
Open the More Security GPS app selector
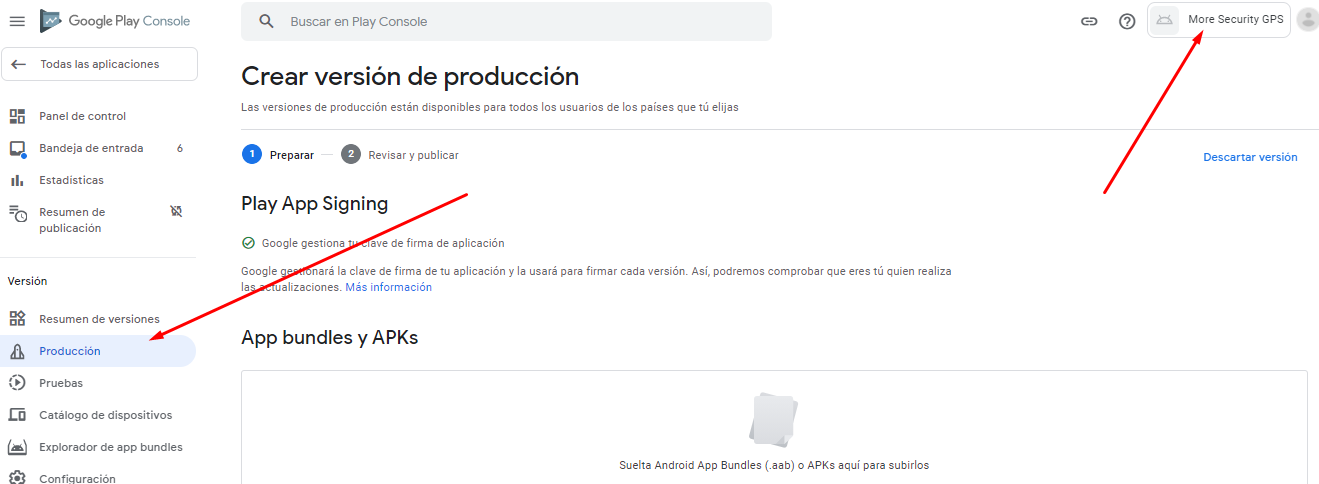coord(1219,20)
